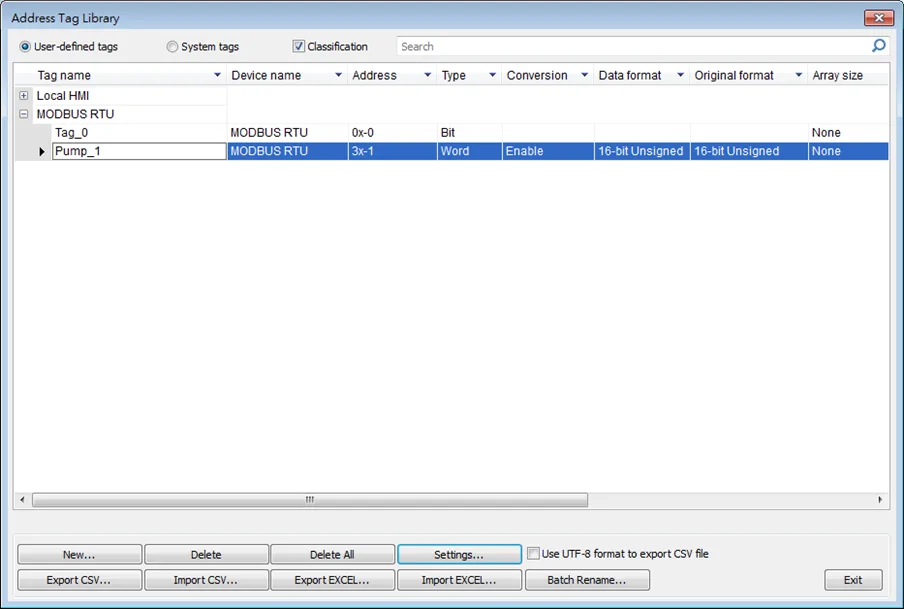Viewport: 904px width, 609px height.
Task: Click the Import EXCEL... button
Action: pyautogui.click(x=459, y=580)
